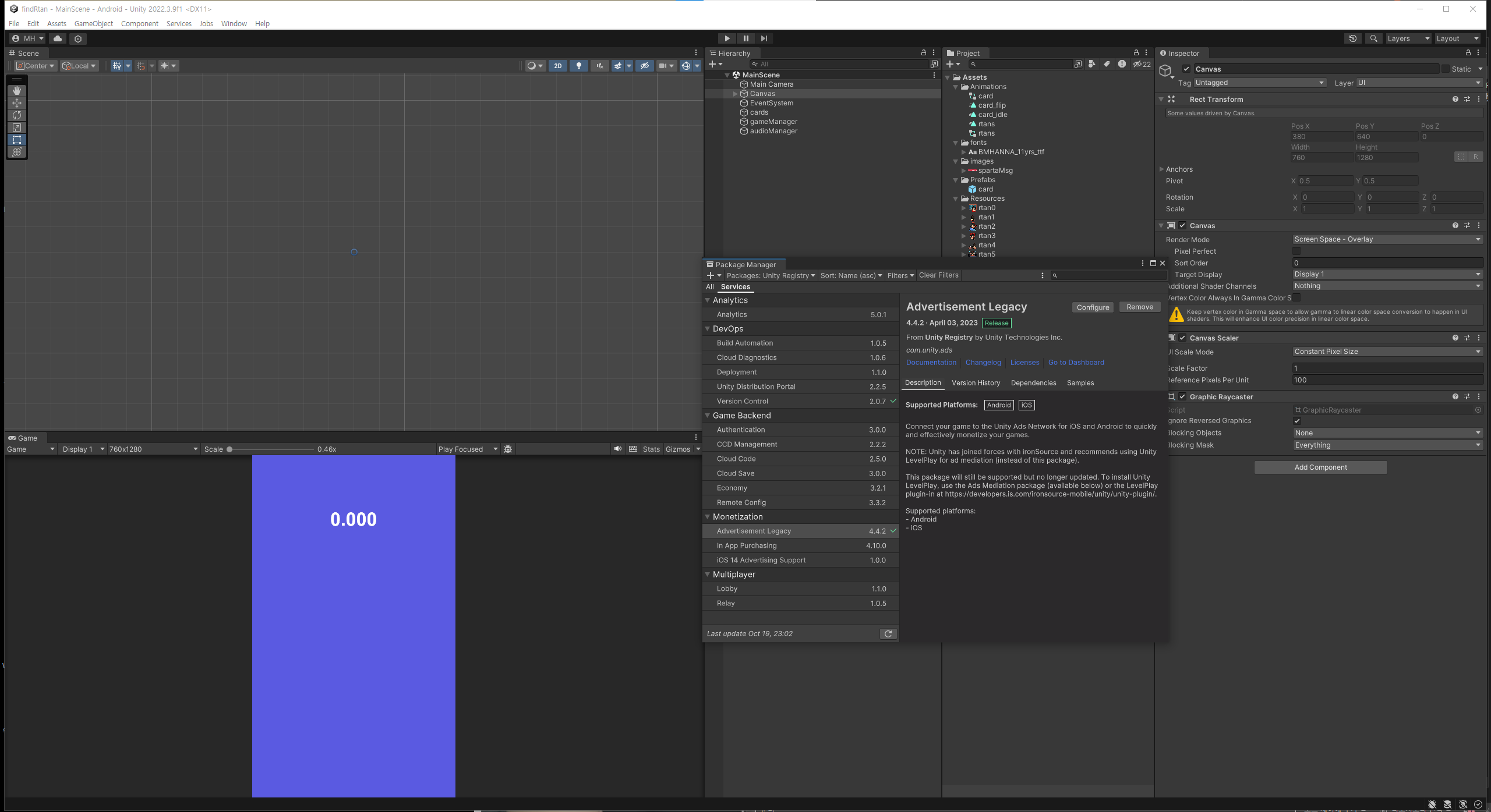
Task: Open the Target Display dropdown
Action: [1387, 274]
